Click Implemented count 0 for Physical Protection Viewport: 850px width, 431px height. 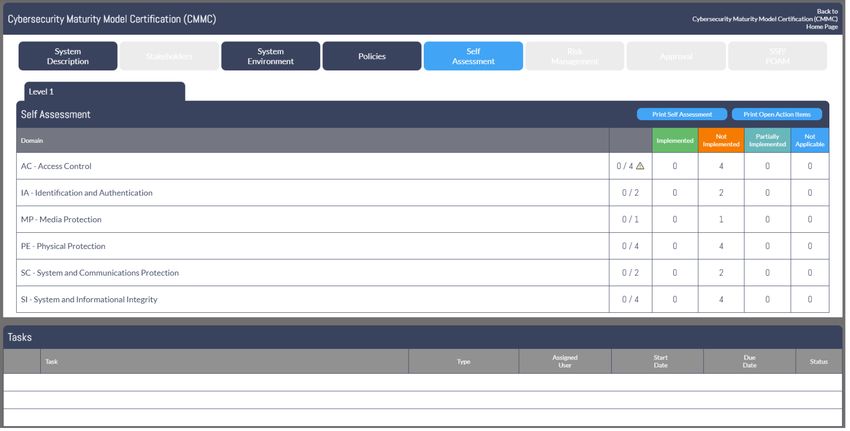675,246
